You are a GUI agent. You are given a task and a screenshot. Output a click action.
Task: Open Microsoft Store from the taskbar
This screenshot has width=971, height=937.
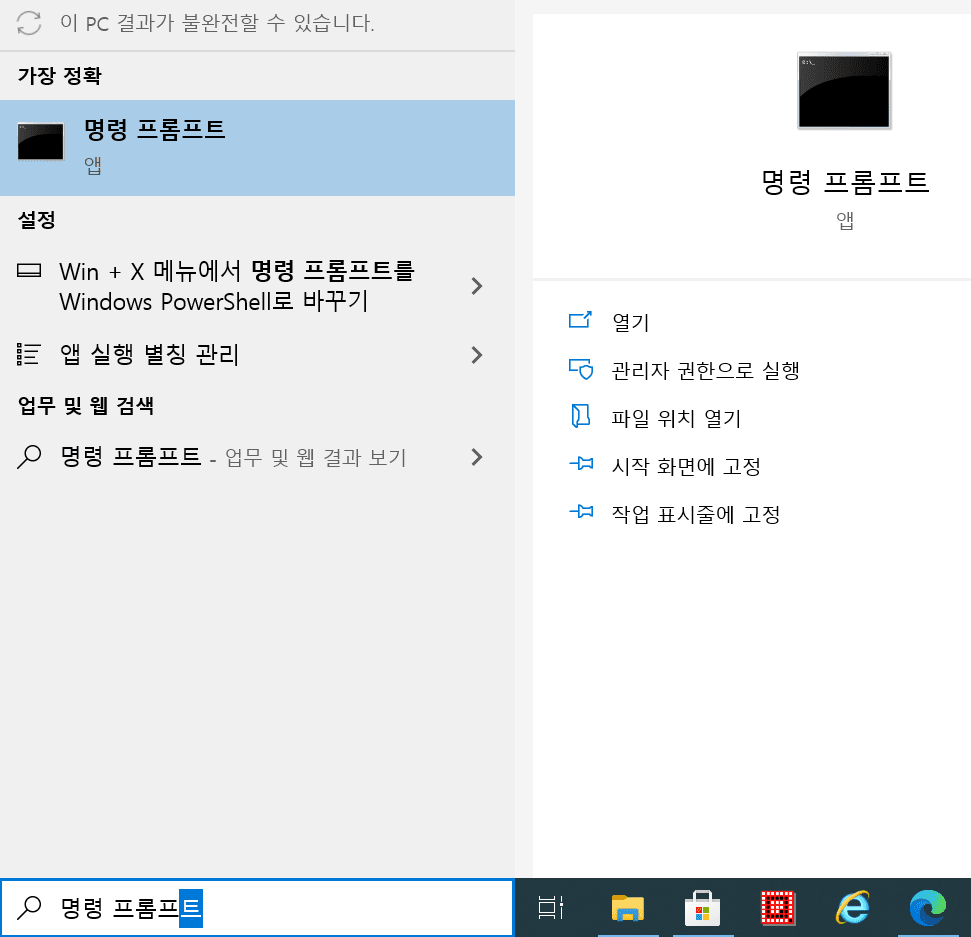703,908
